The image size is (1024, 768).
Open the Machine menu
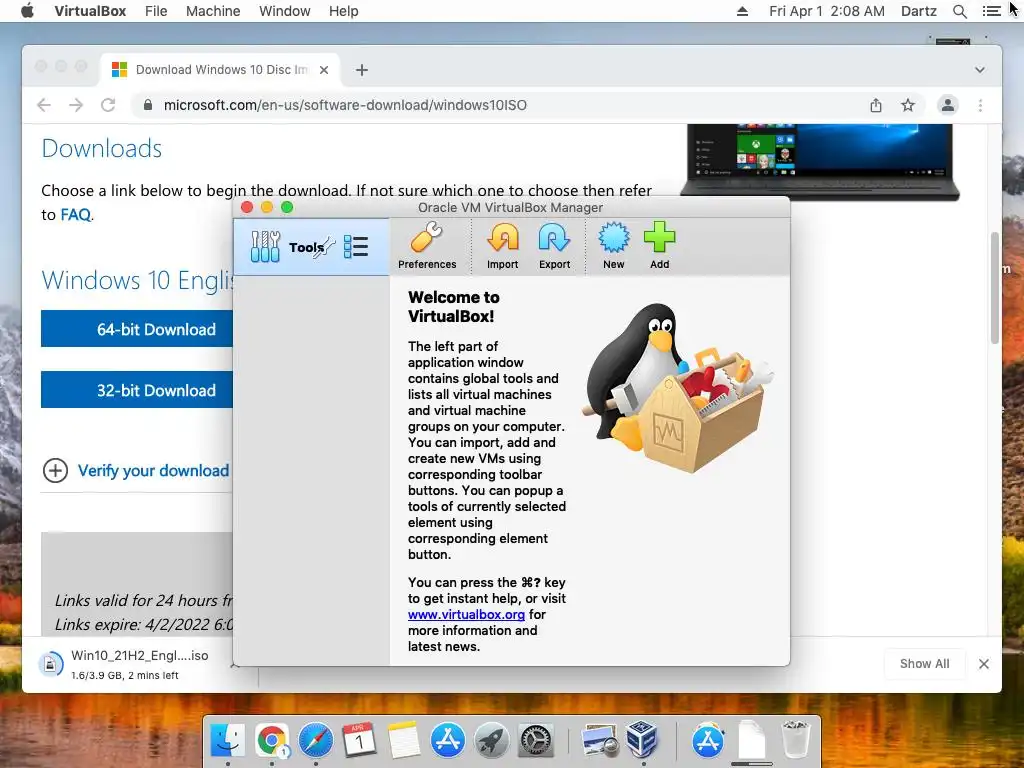(213, 11)
